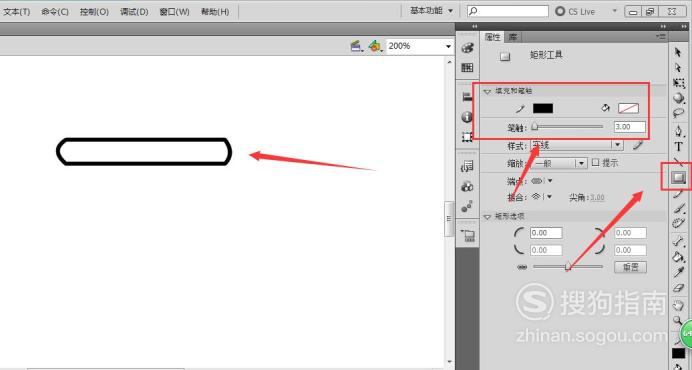
Task: Switch to the 属性 tab
Action: click(x=493, y=37)
